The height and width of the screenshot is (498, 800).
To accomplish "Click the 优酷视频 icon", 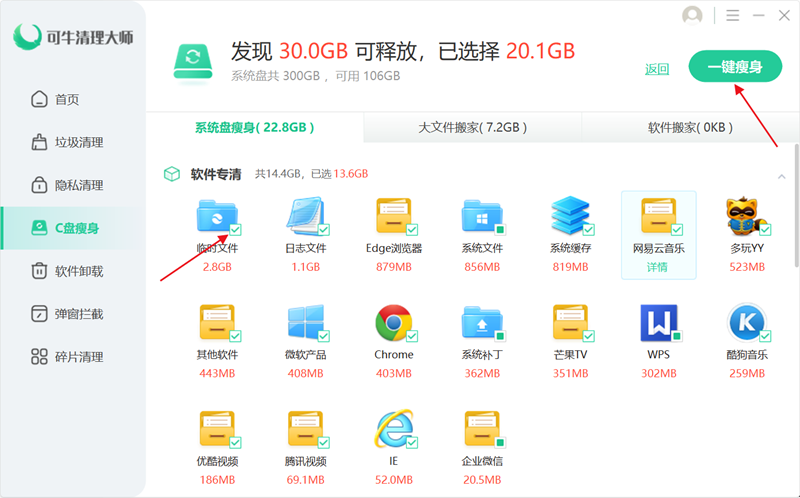I will click(217, 429).
